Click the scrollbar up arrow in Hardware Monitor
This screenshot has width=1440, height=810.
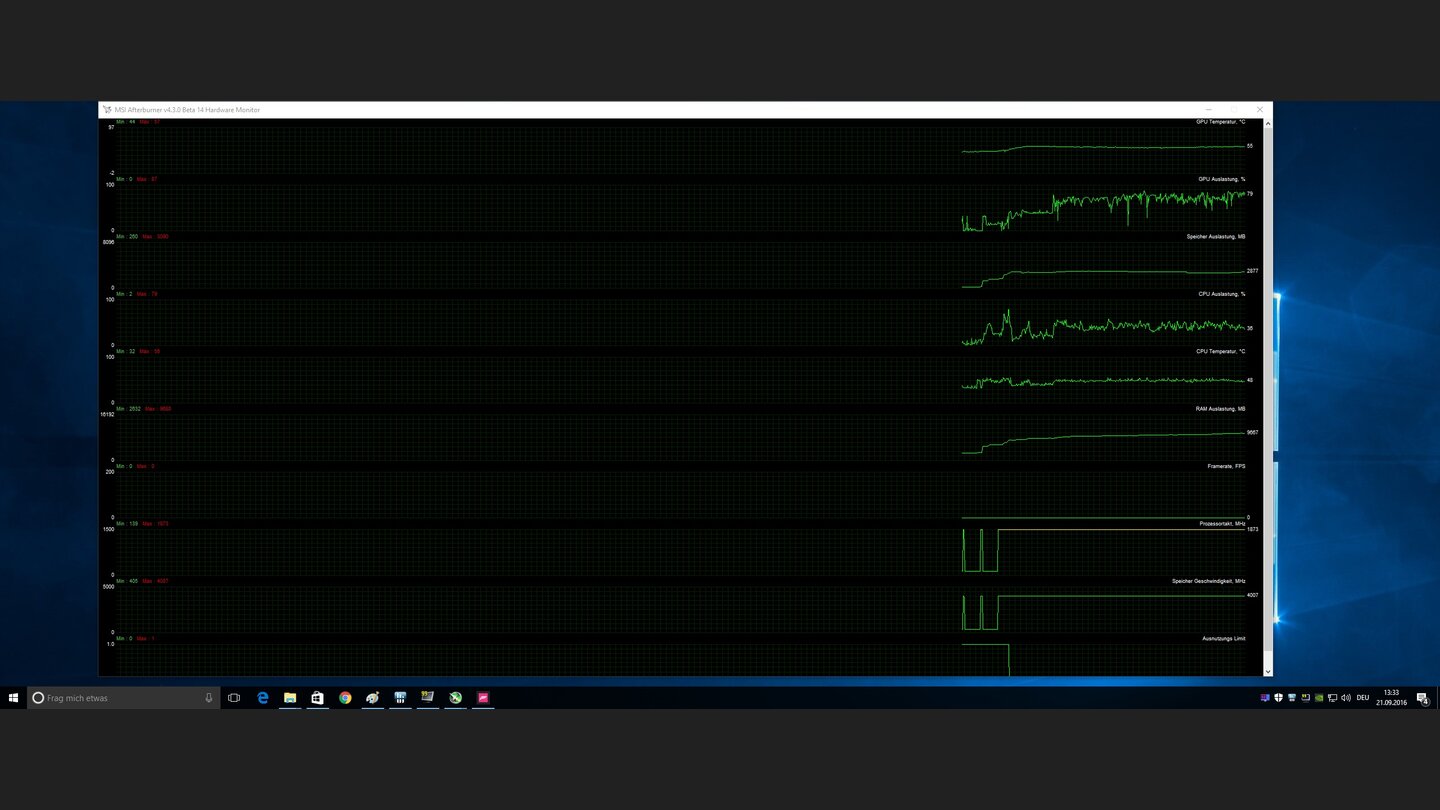point(1268,124)
